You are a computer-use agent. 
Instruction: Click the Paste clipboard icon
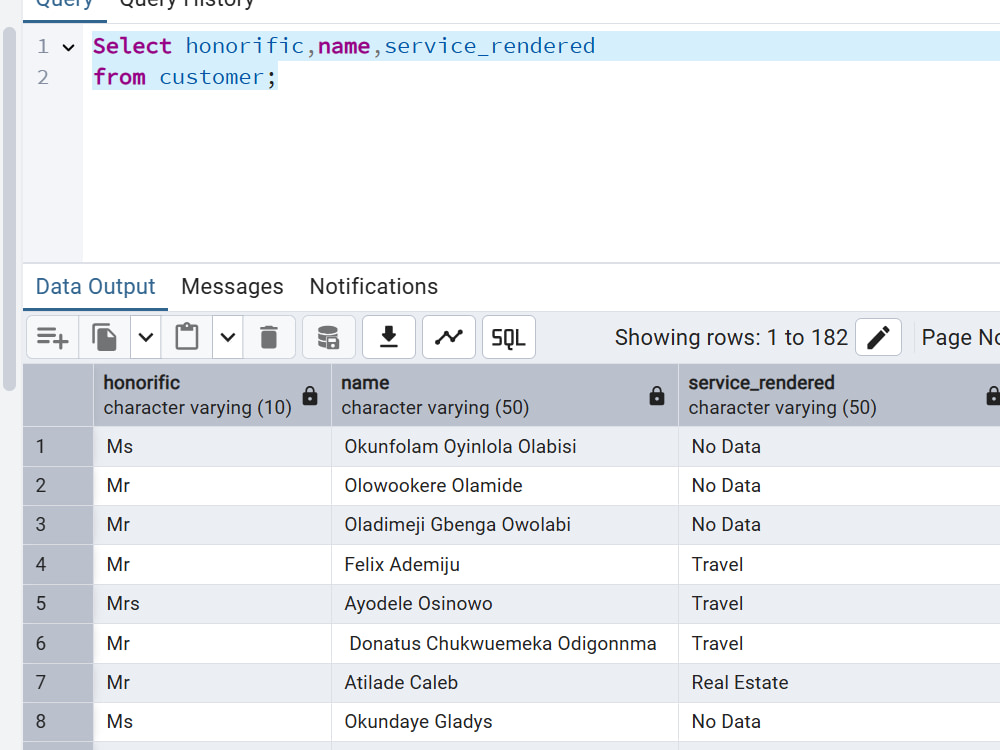pos(187,337)
